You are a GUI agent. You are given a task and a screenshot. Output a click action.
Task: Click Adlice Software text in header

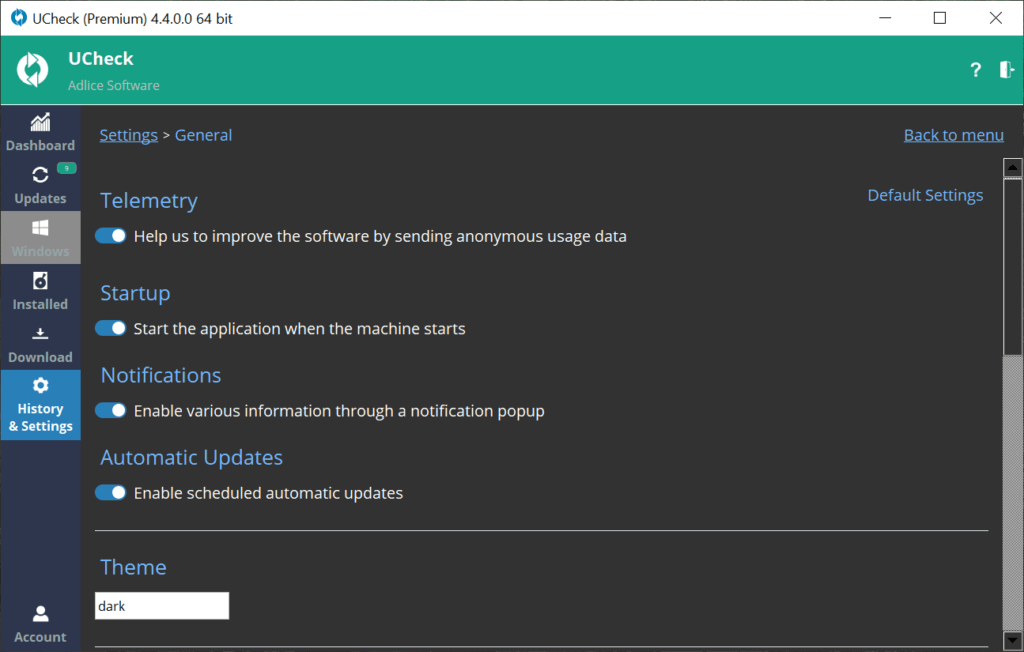click(x=114, y=86)
